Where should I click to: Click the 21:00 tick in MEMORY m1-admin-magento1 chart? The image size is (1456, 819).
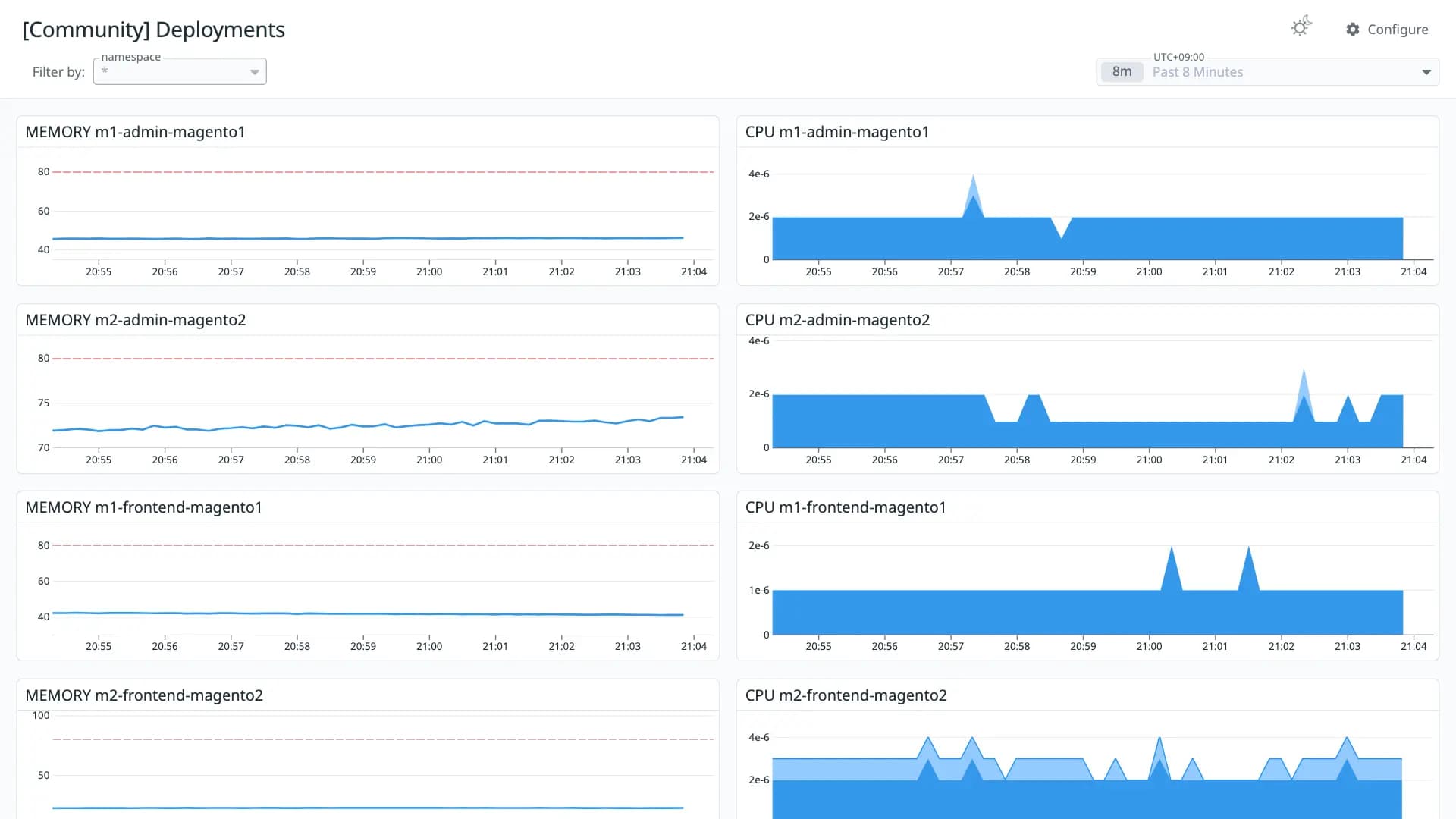click(429, 271)
